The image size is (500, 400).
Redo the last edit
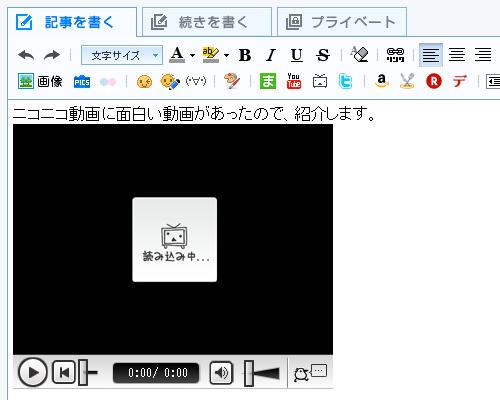click(x=52, y=55)
